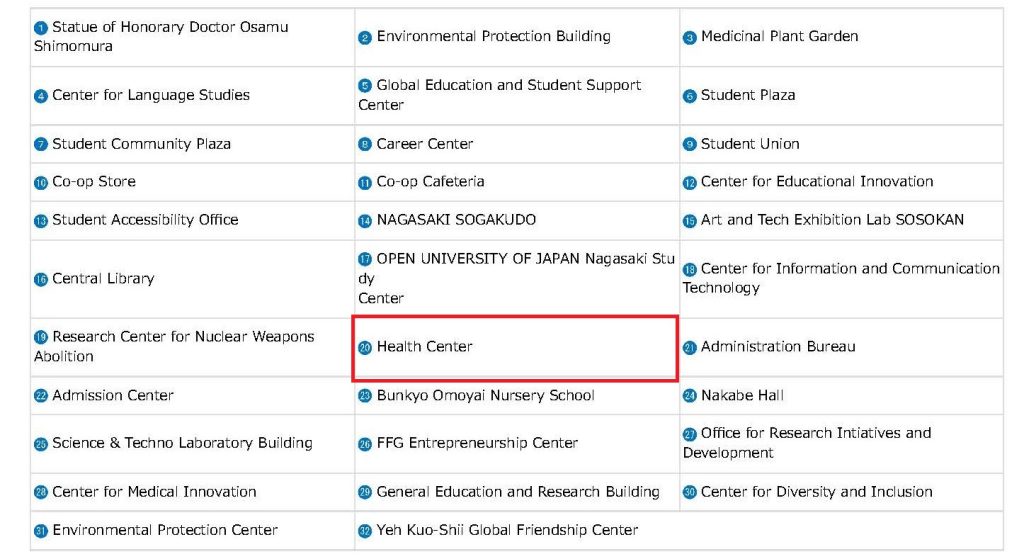Screen dimensions: 1024x559
Task: Select Co-op Cafeteria in the table
Action: [x=430, y=182]
